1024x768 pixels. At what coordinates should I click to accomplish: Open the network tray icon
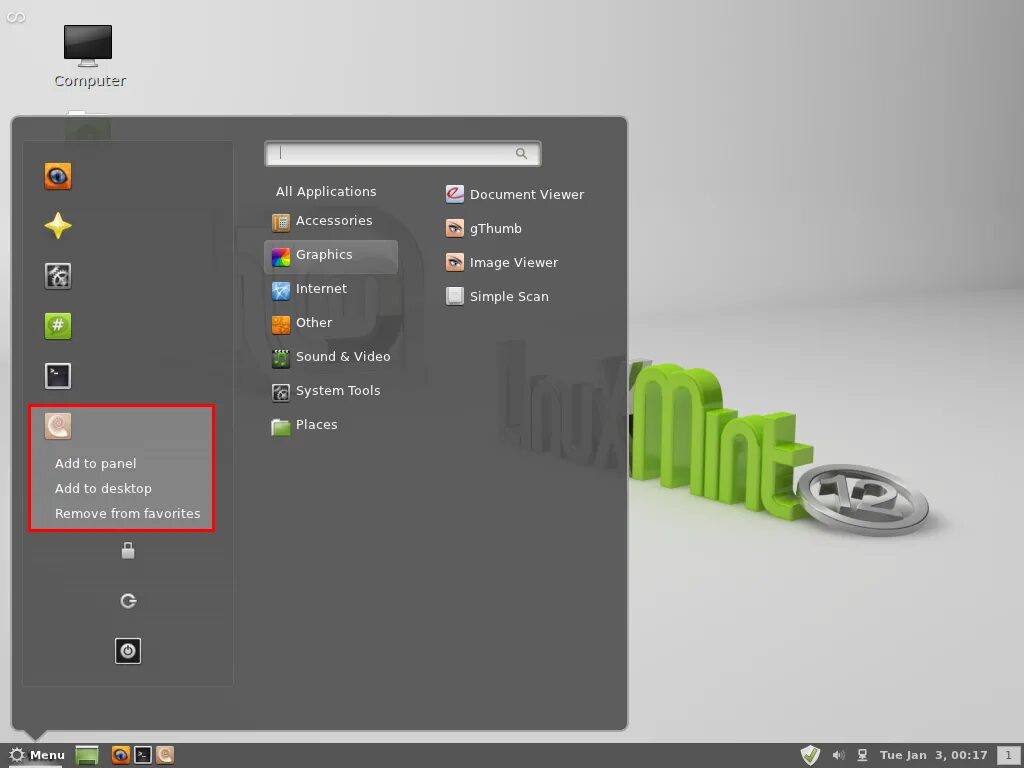[x=862, y=756]
